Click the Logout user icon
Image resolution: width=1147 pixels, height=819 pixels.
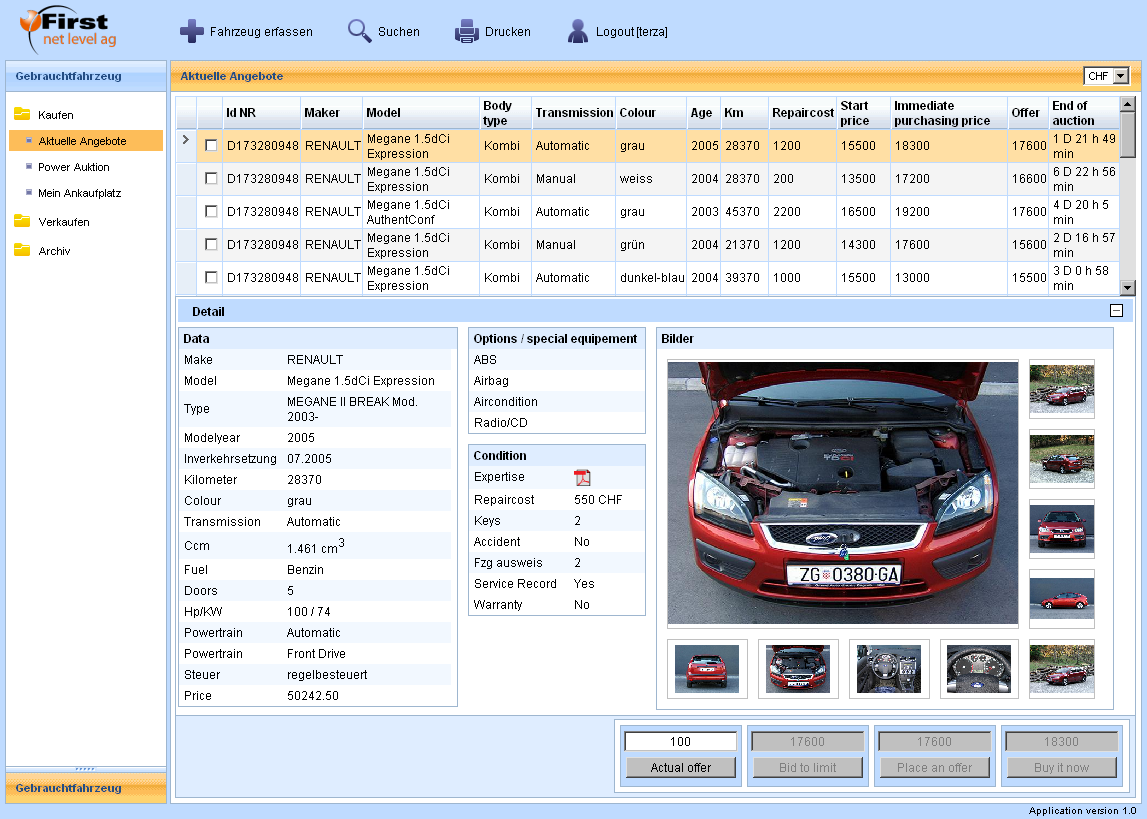point(577,32)
